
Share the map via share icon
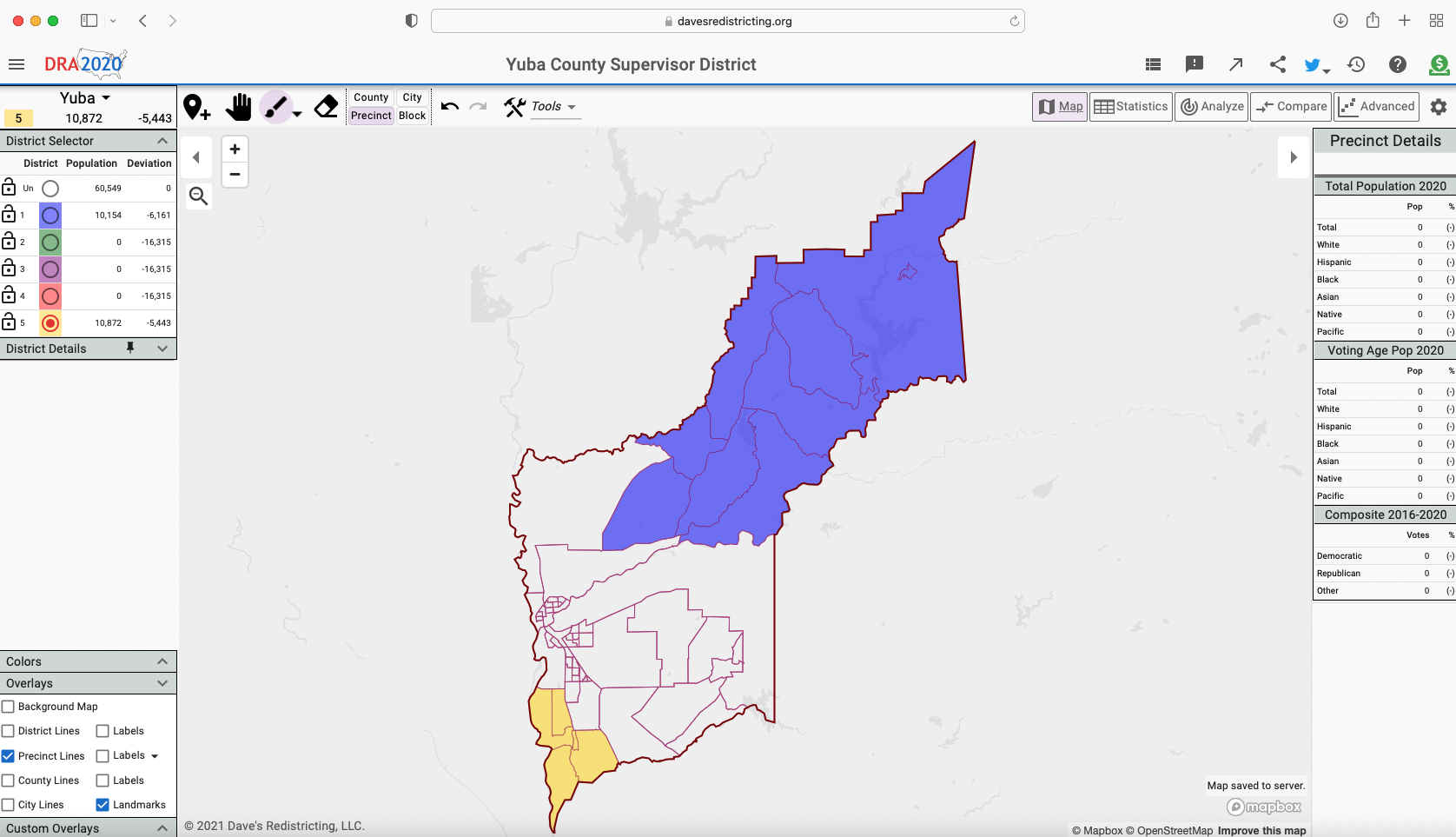click(x=1277, y=64)
